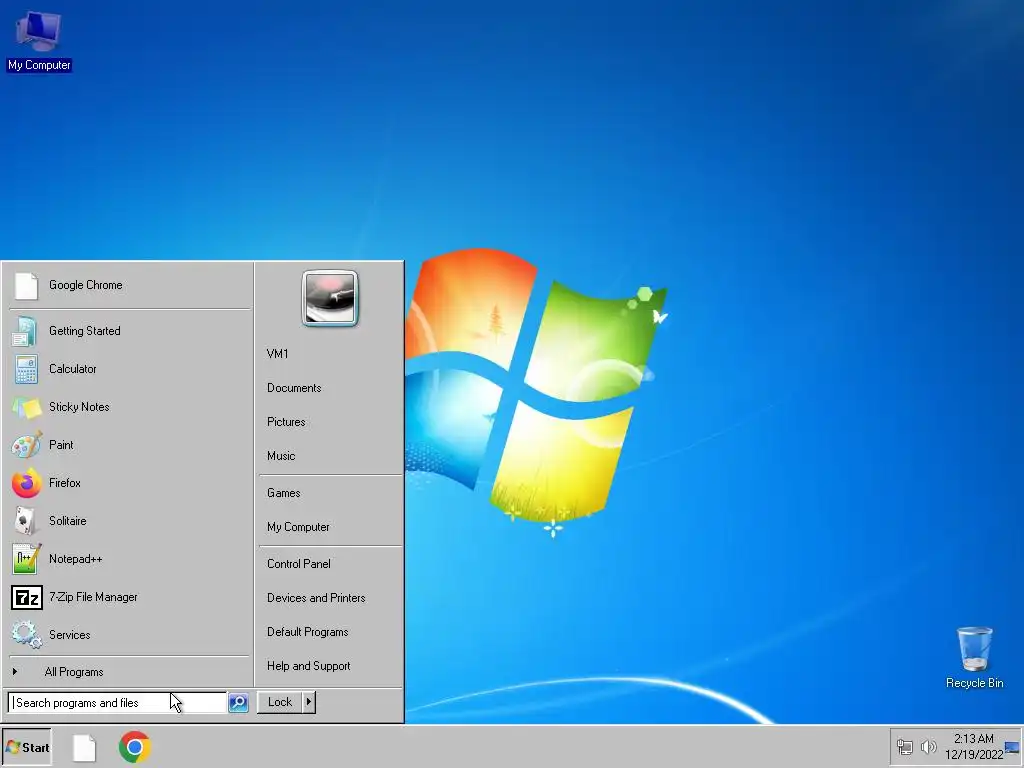Open Google Chrome blank icon in Start menu
This screenshot has height=768, width=1024.
(x=26, y=286)
